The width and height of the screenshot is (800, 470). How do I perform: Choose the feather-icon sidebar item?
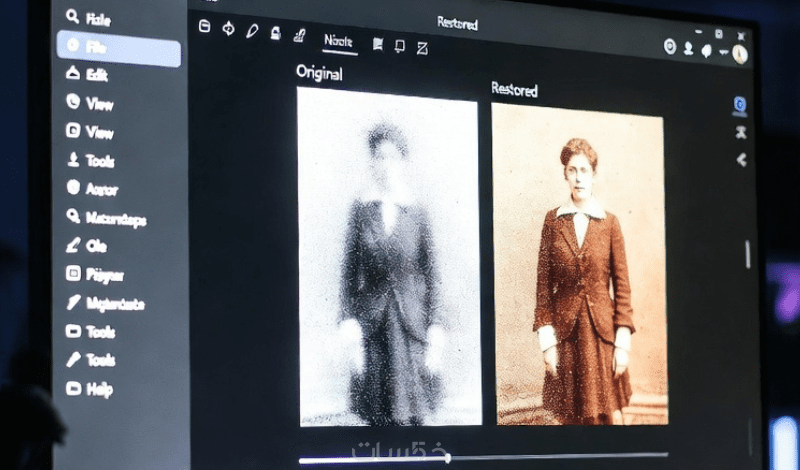[x=105, y=303]
